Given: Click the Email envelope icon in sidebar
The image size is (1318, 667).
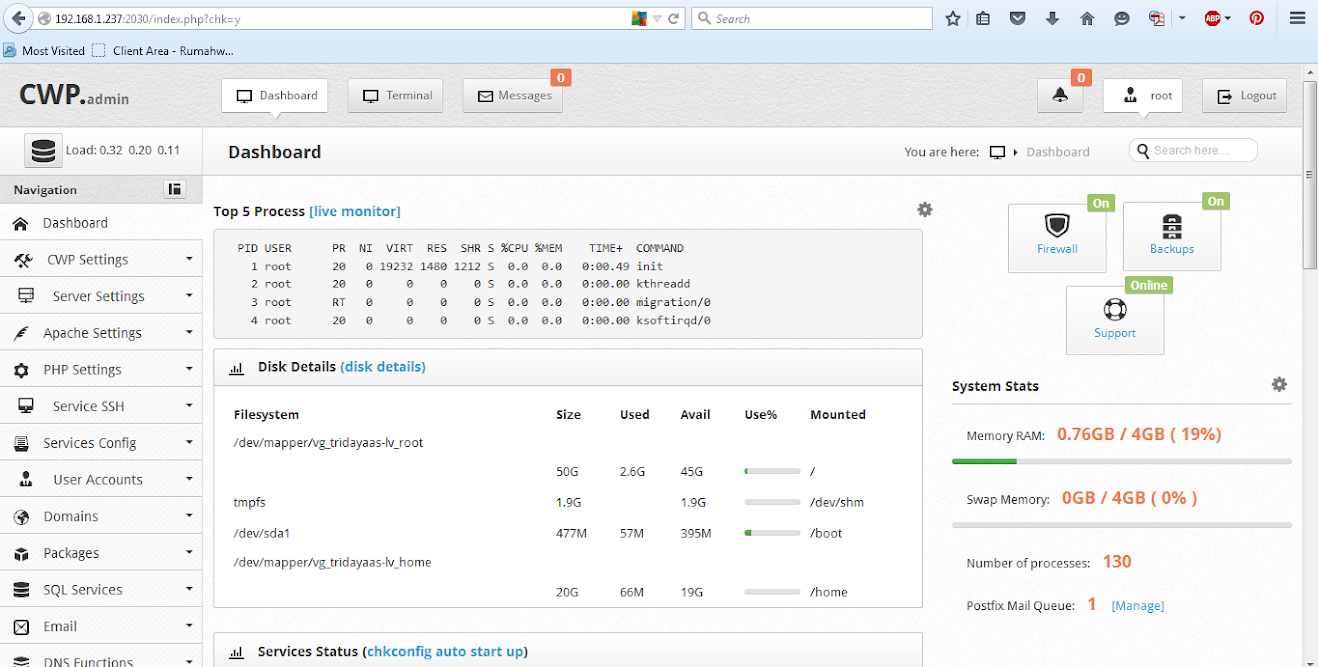Looking at the screenshot, I should pos(21,627).
